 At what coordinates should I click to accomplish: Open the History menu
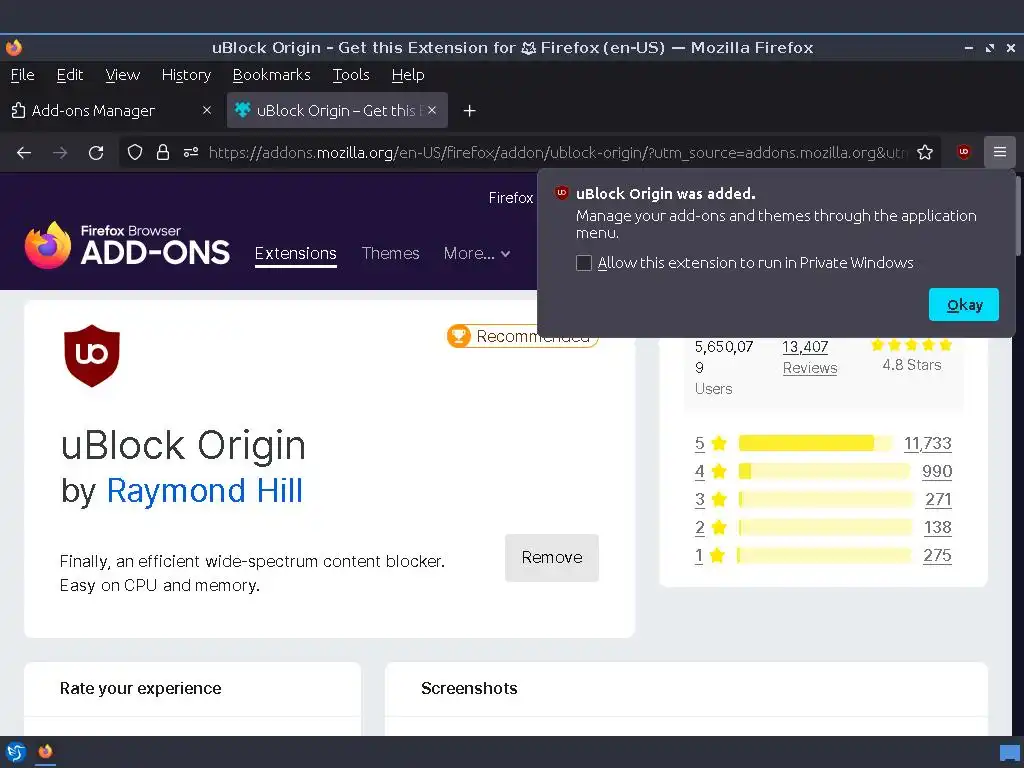(186, 75)
